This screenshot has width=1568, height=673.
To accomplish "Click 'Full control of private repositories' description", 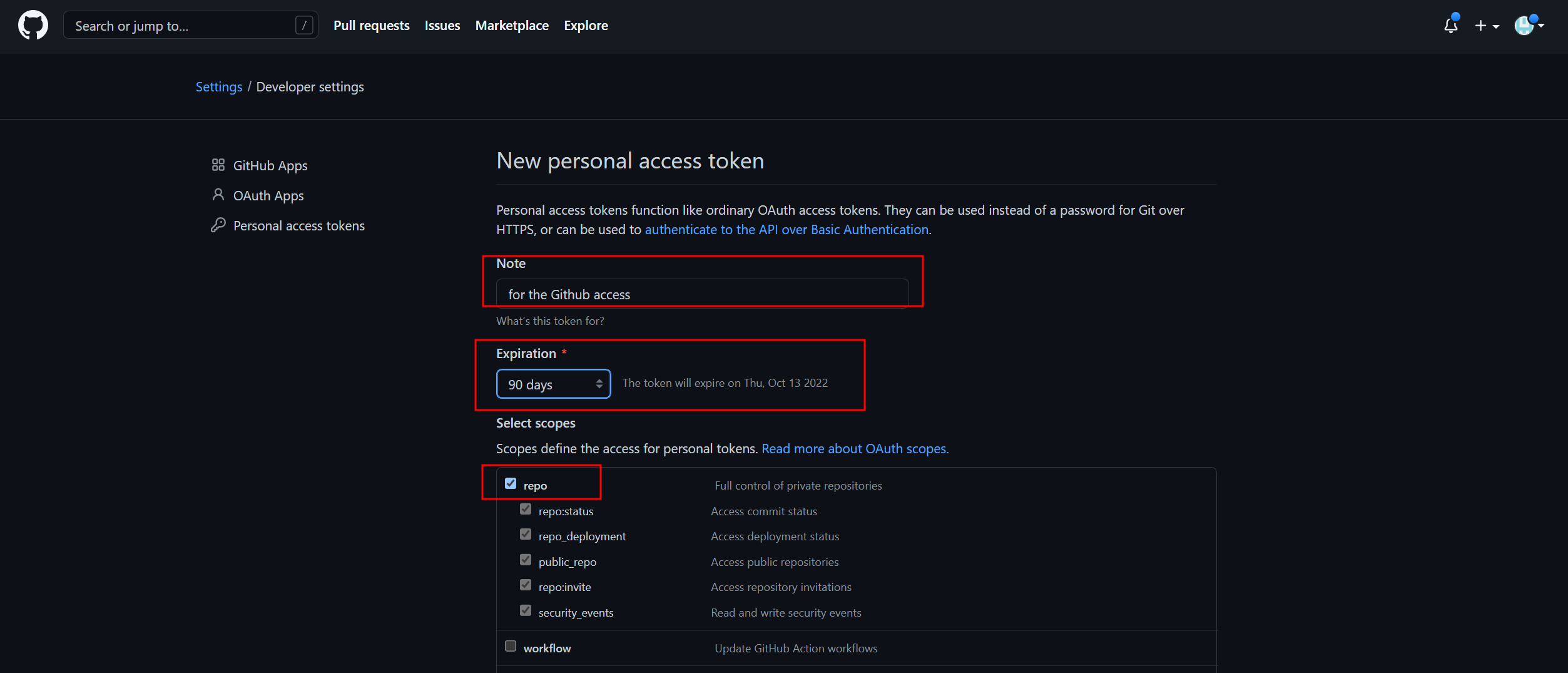I will click(x=798, y=486).
